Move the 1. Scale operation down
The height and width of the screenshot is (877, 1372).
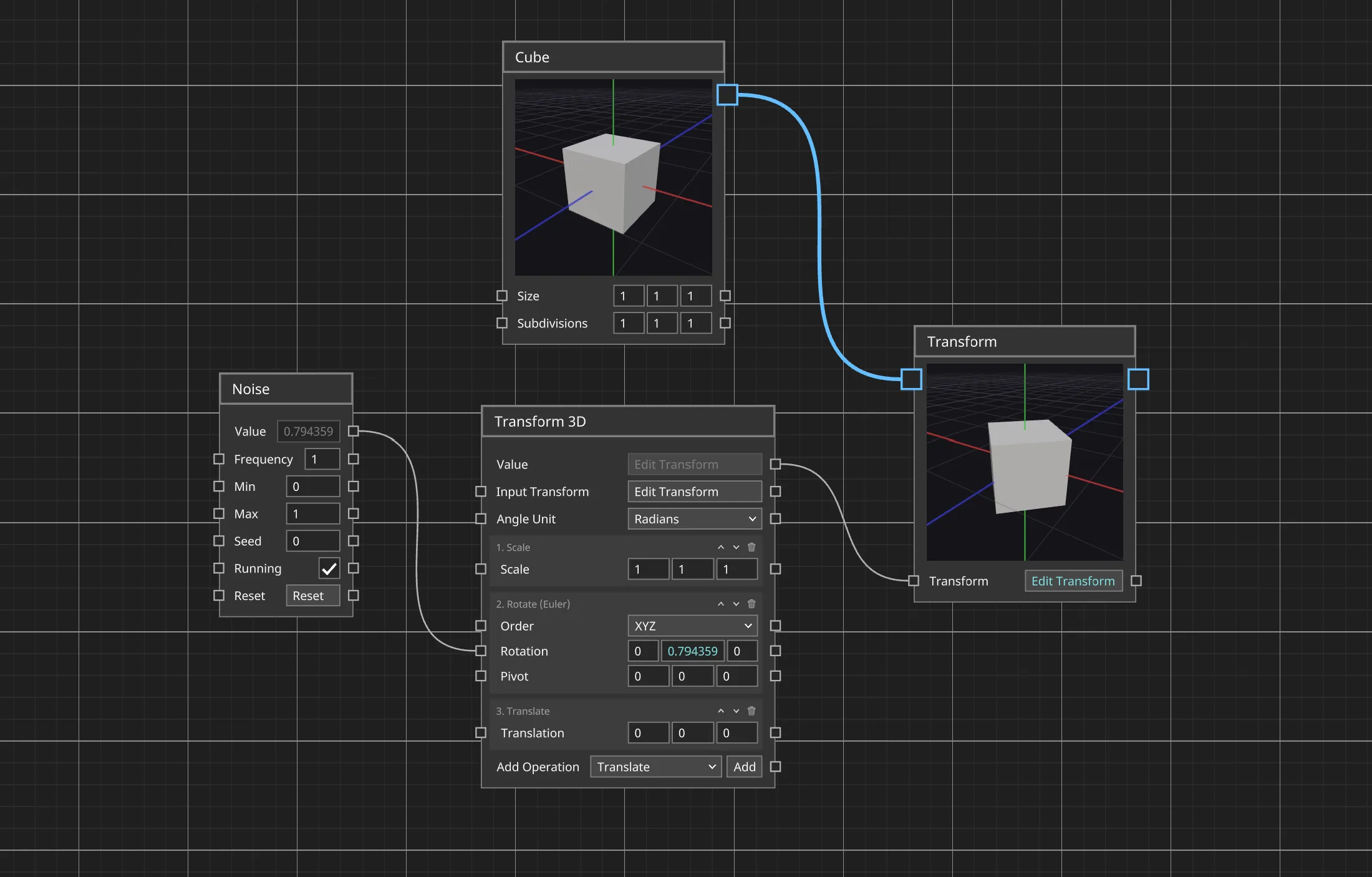click(x=737, y=547)
